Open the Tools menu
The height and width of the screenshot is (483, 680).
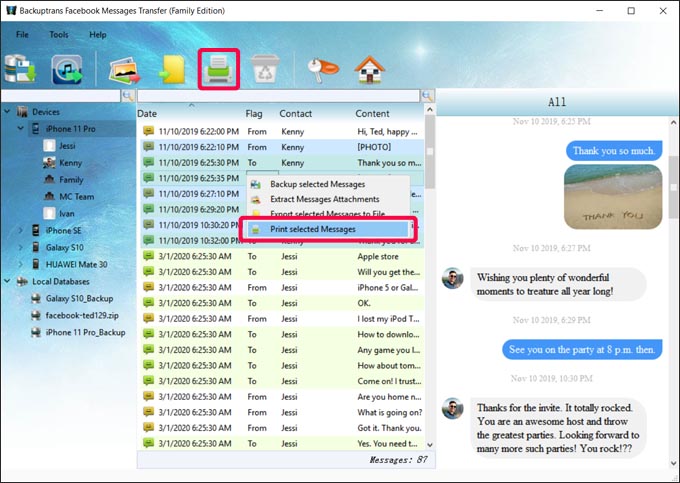coord(59,34)
